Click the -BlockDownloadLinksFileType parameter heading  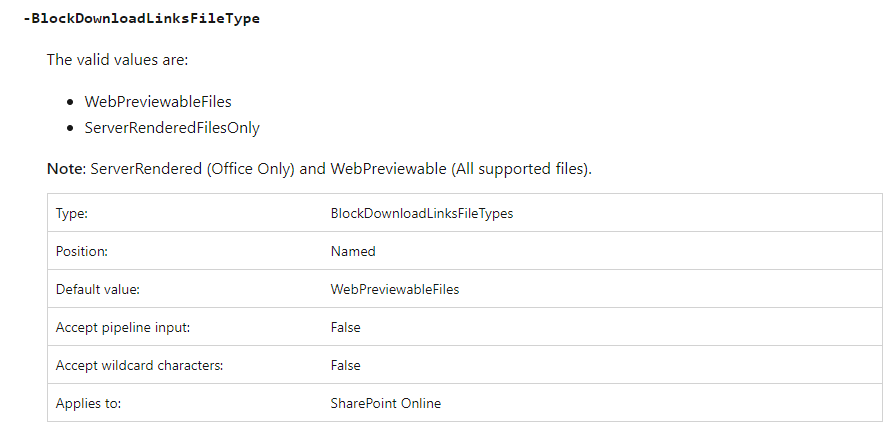(x=141, y=19)
